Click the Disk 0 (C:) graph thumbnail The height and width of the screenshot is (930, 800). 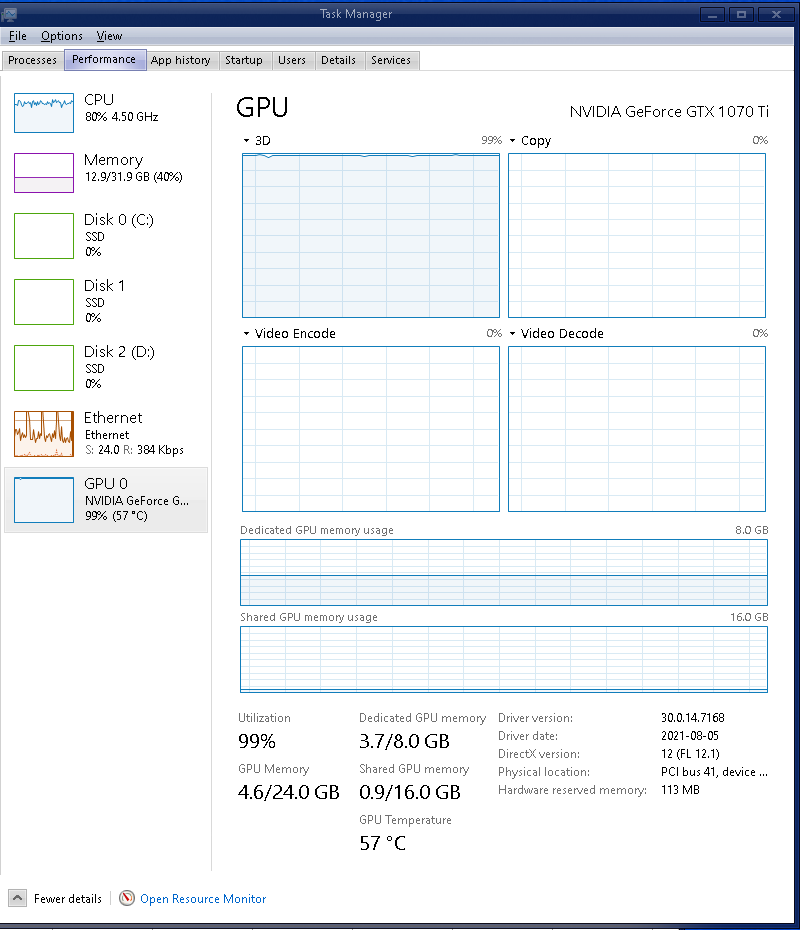pyautogui.click(x=44, y=236)
